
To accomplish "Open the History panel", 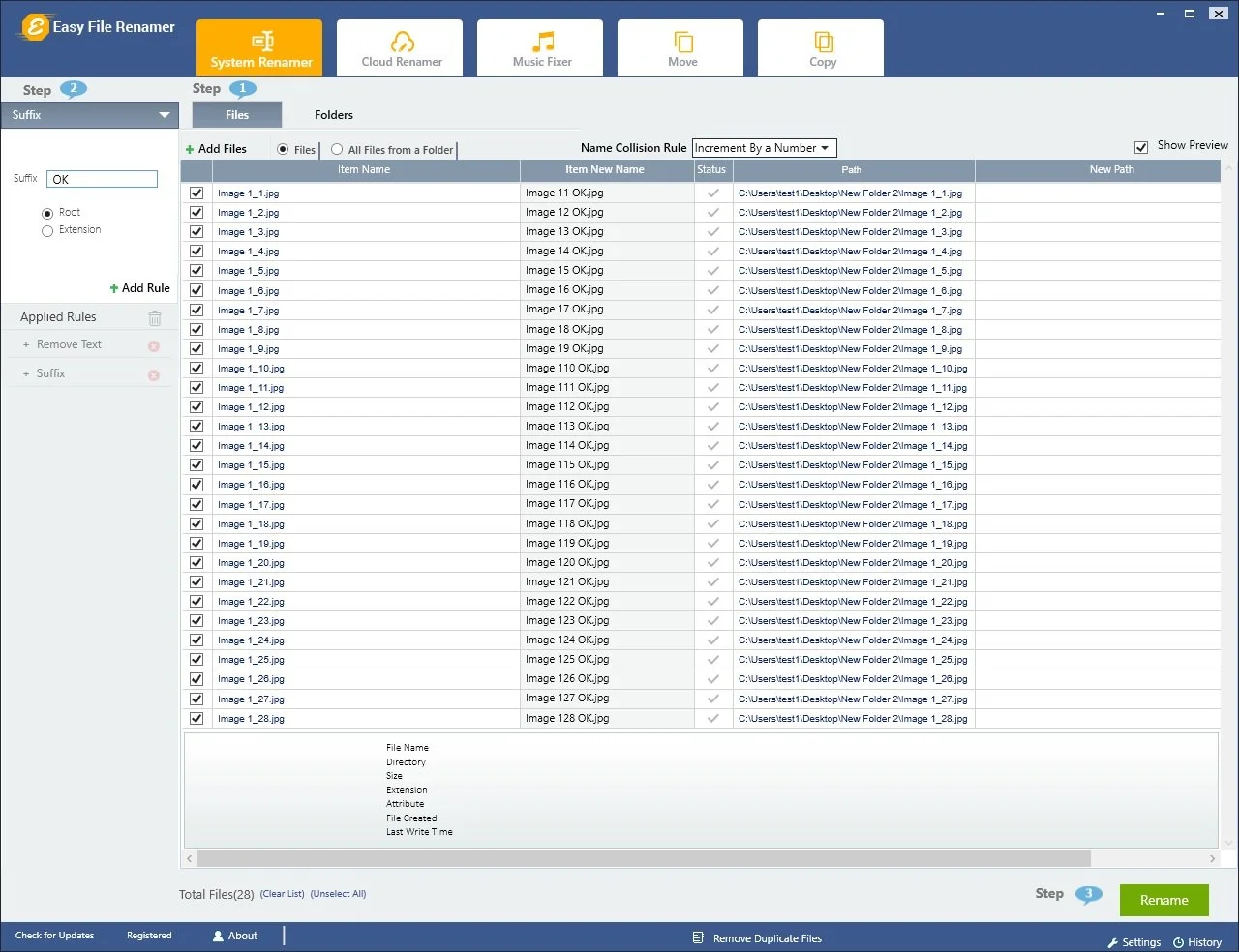I will (x=1197, y=942).
